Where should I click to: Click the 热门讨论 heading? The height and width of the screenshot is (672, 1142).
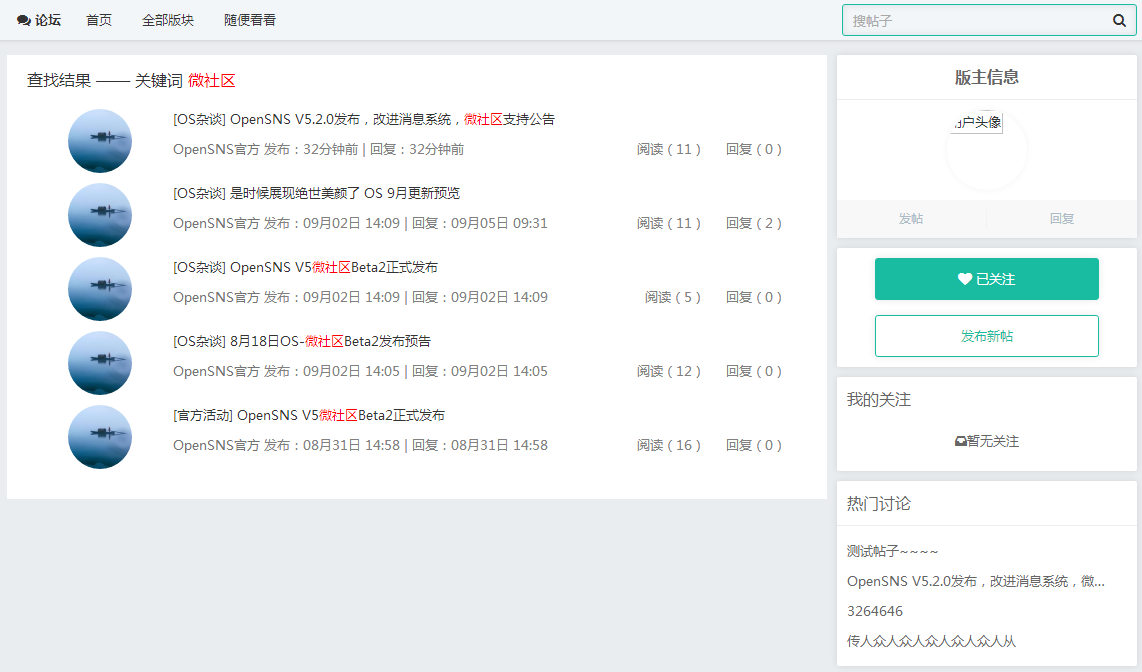878,504
